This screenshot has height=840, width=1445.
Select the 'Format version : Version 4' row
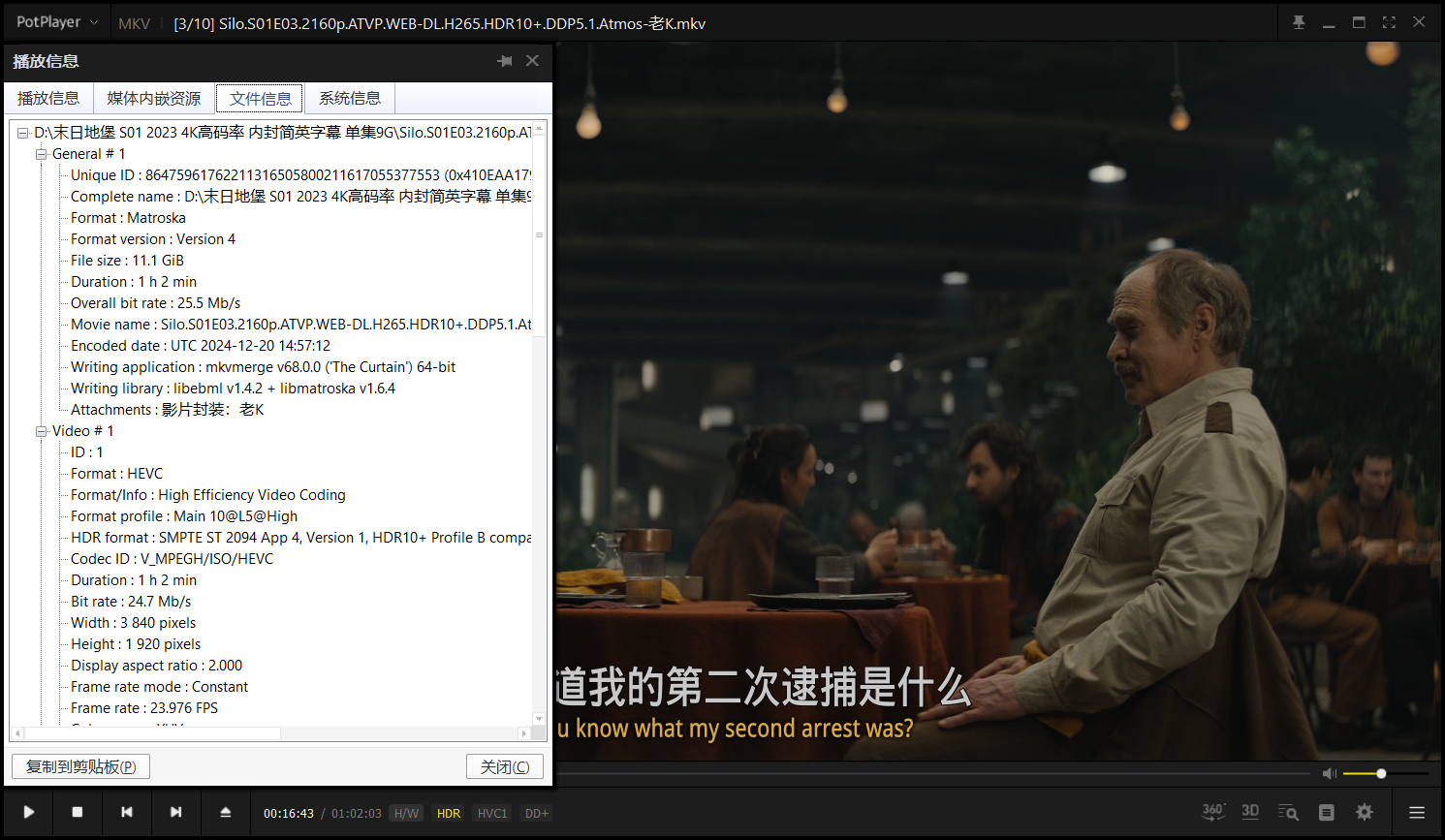pos(153,239)
